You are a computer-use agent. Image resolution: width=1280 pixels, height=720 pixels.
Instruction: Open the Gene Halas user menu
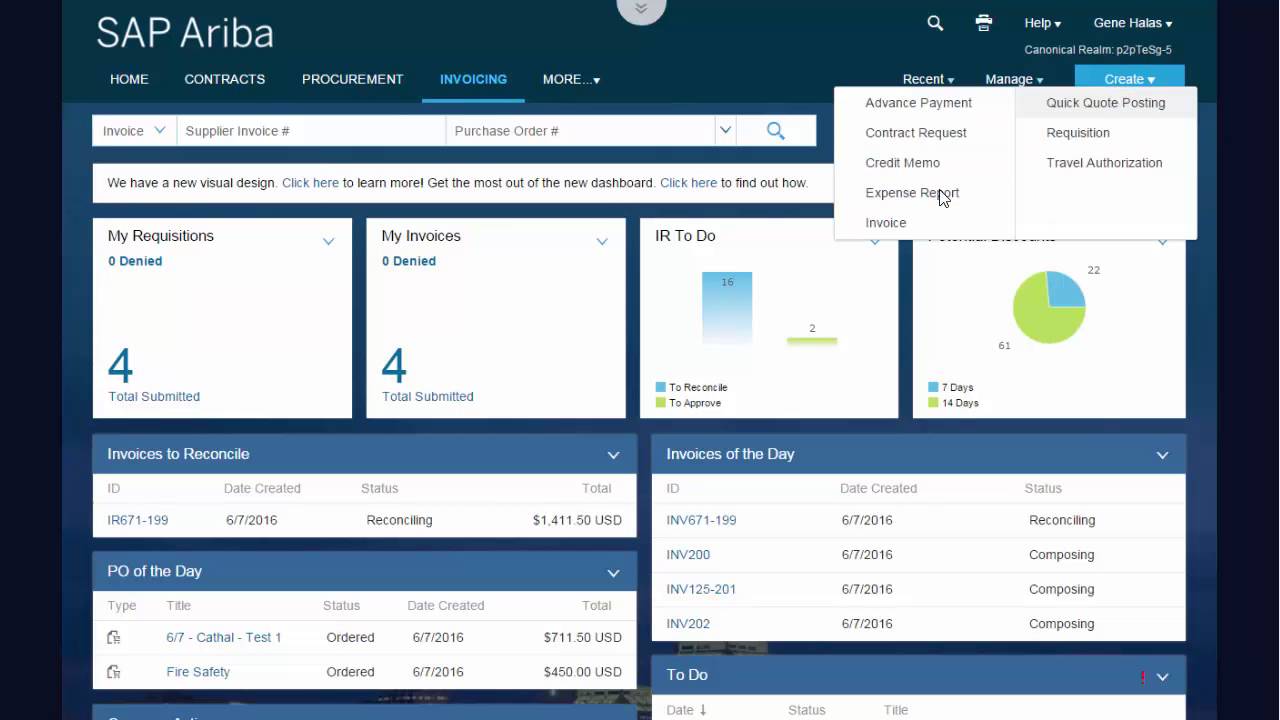pos(1133,23)
